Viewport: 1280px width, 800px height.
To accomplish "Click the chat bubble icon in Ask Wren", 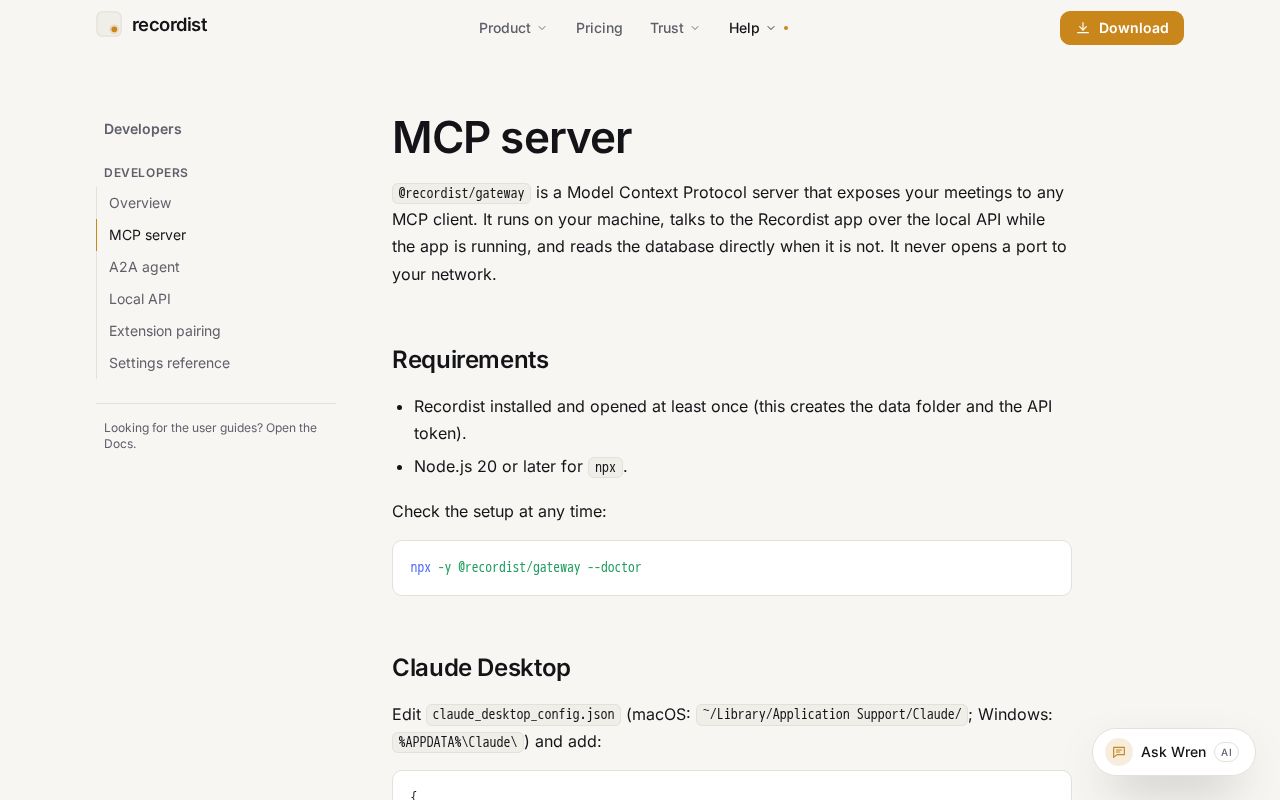I will click(1119, 752).
